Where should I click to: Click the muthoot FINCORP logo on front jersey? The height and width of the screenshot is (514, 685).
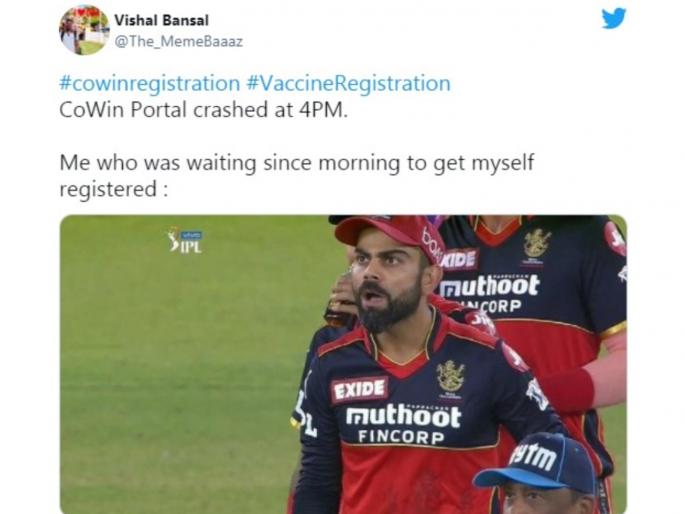[403, 424]
